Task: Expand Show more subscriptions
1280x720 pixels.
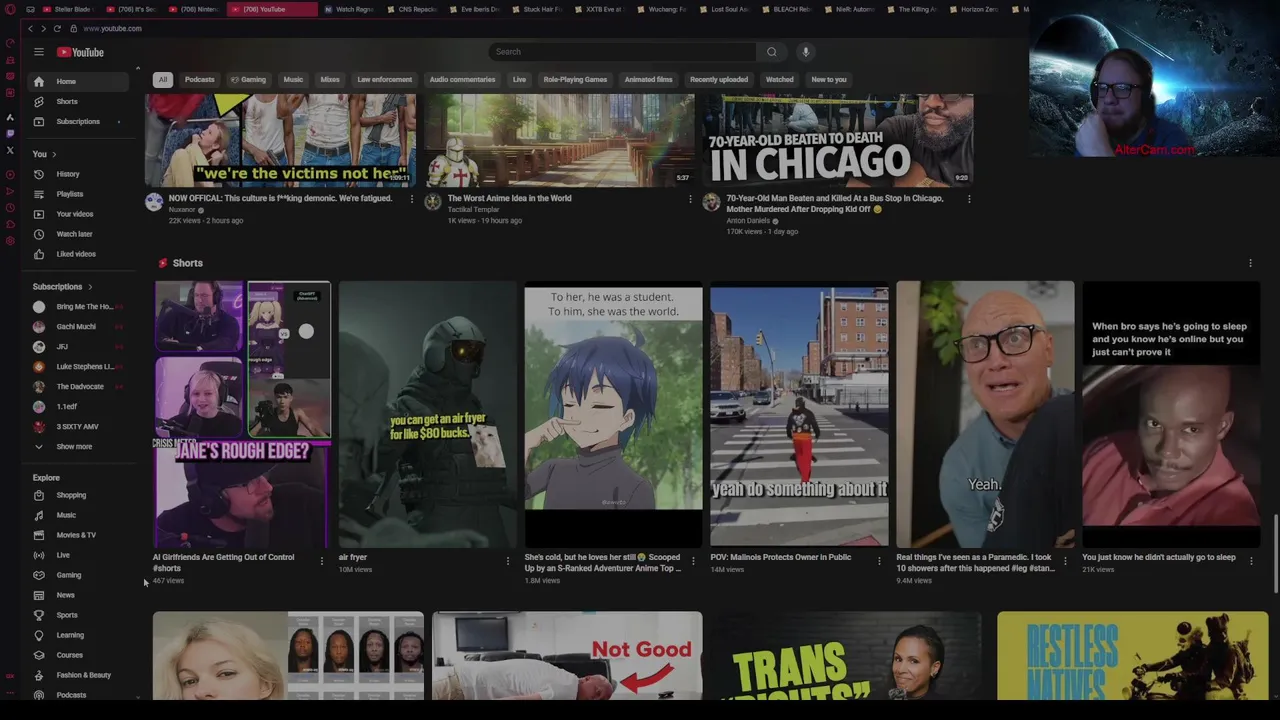Action: [x=80, y=446]
